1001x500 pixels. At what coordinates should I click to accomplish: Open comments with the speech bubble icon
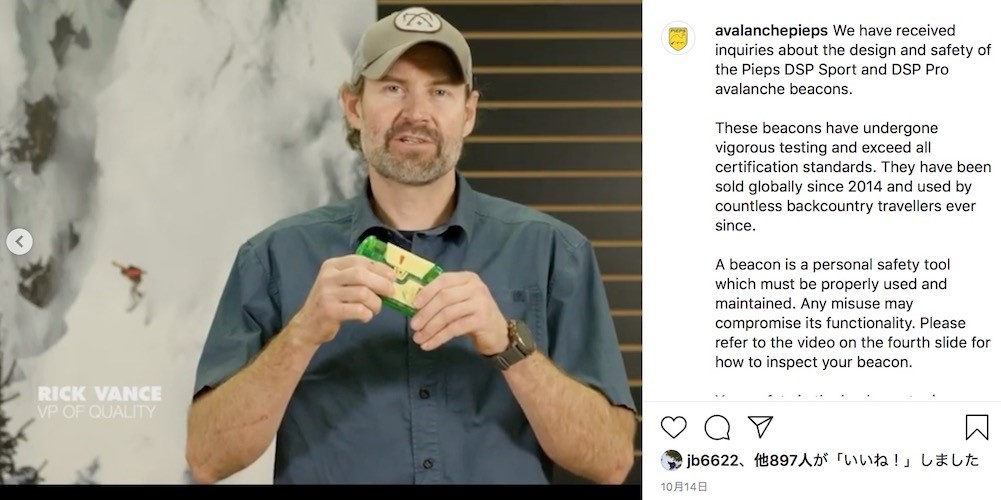pos(717,427)
